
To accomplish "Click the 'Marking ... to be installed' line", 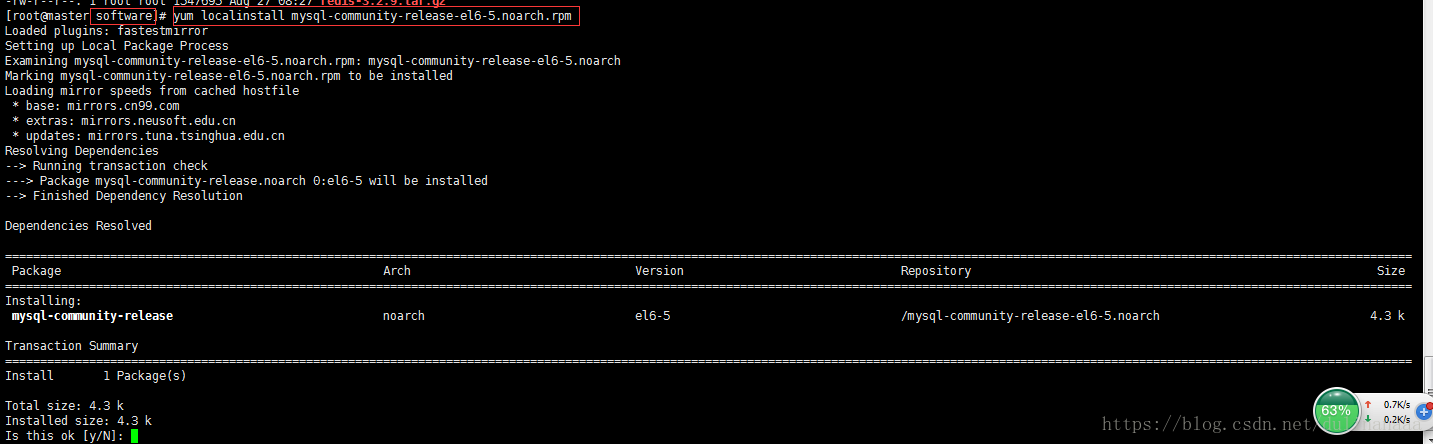I will click(229, 76).
